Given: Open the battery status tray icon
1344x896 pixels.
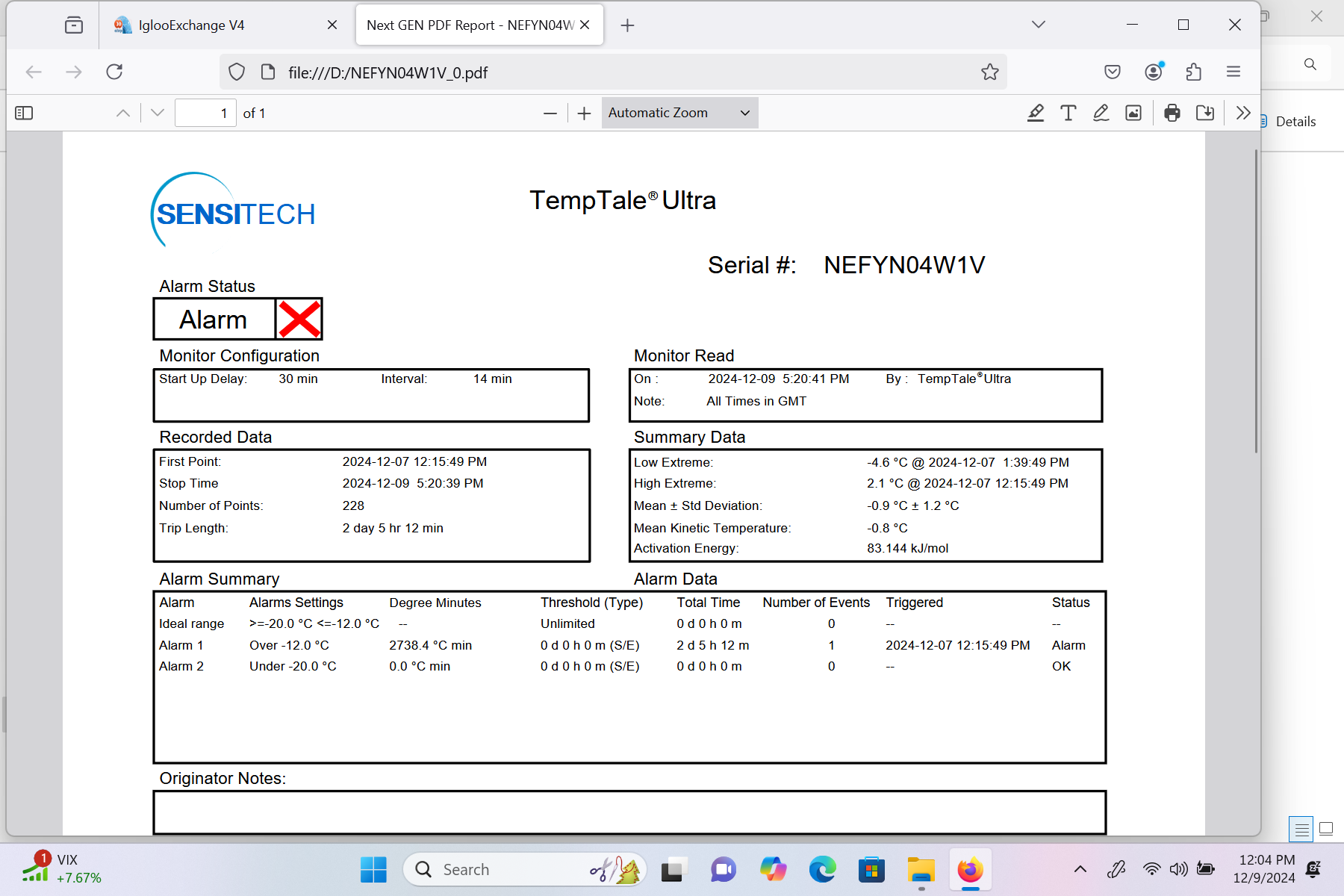Looking at the screenshot, I should (1205, 869).
